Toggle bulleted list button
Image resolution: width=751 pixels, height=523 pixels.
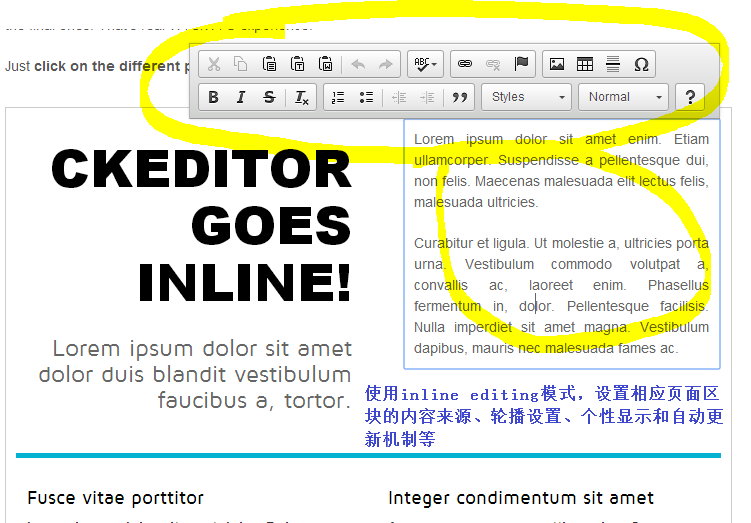click(x=366, y=97)
